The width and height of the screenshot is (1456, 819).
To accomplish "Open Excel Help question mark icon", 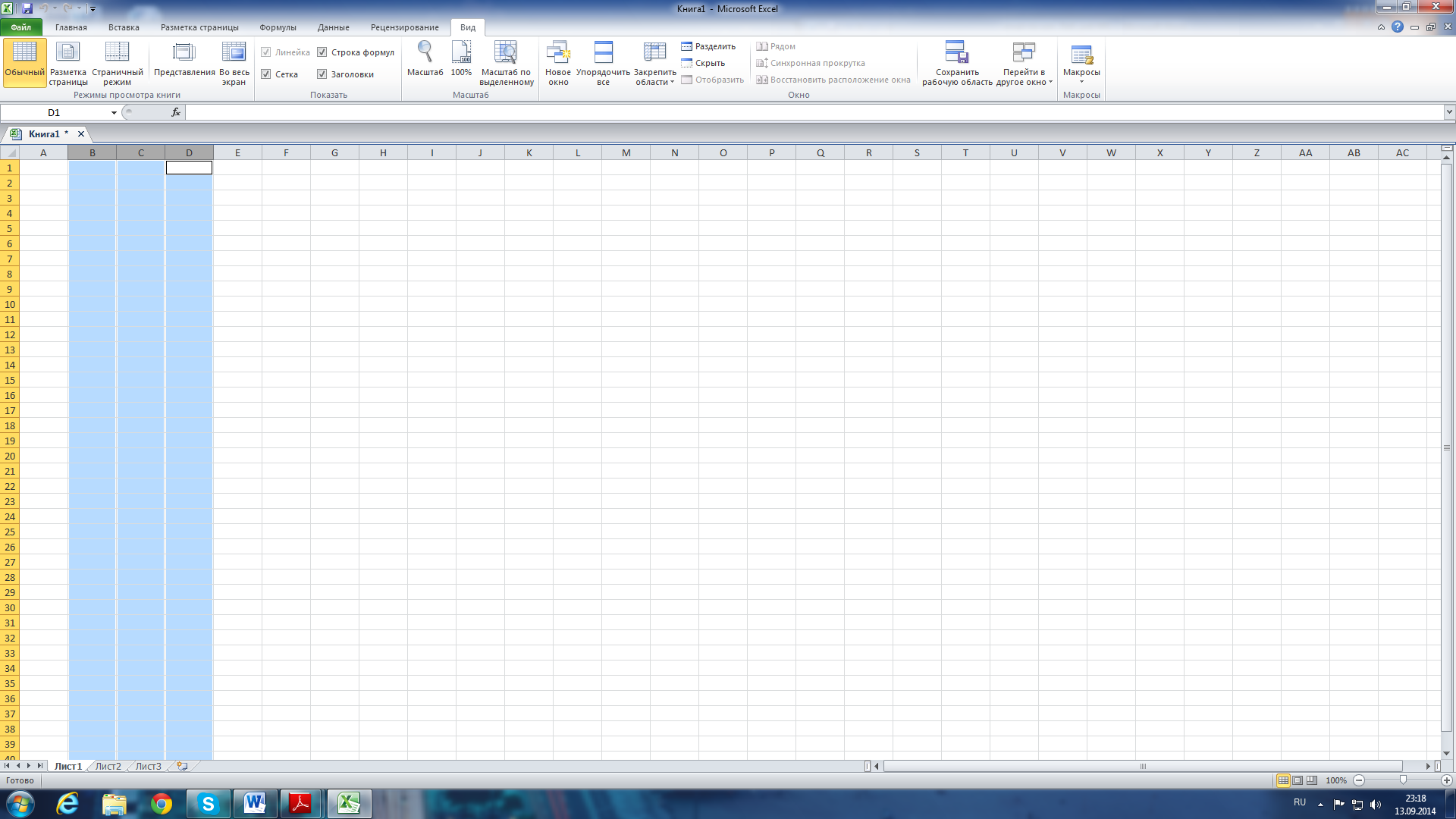I will [x=1398, y=27].
